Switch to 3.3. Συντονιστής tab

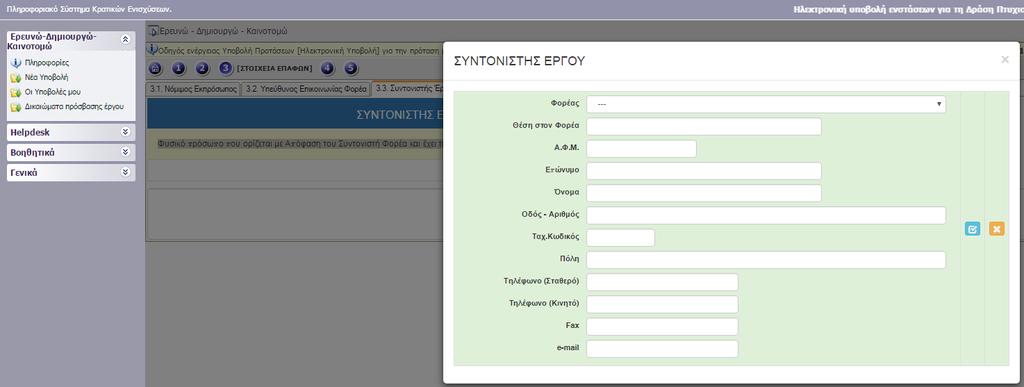point(408,89)
